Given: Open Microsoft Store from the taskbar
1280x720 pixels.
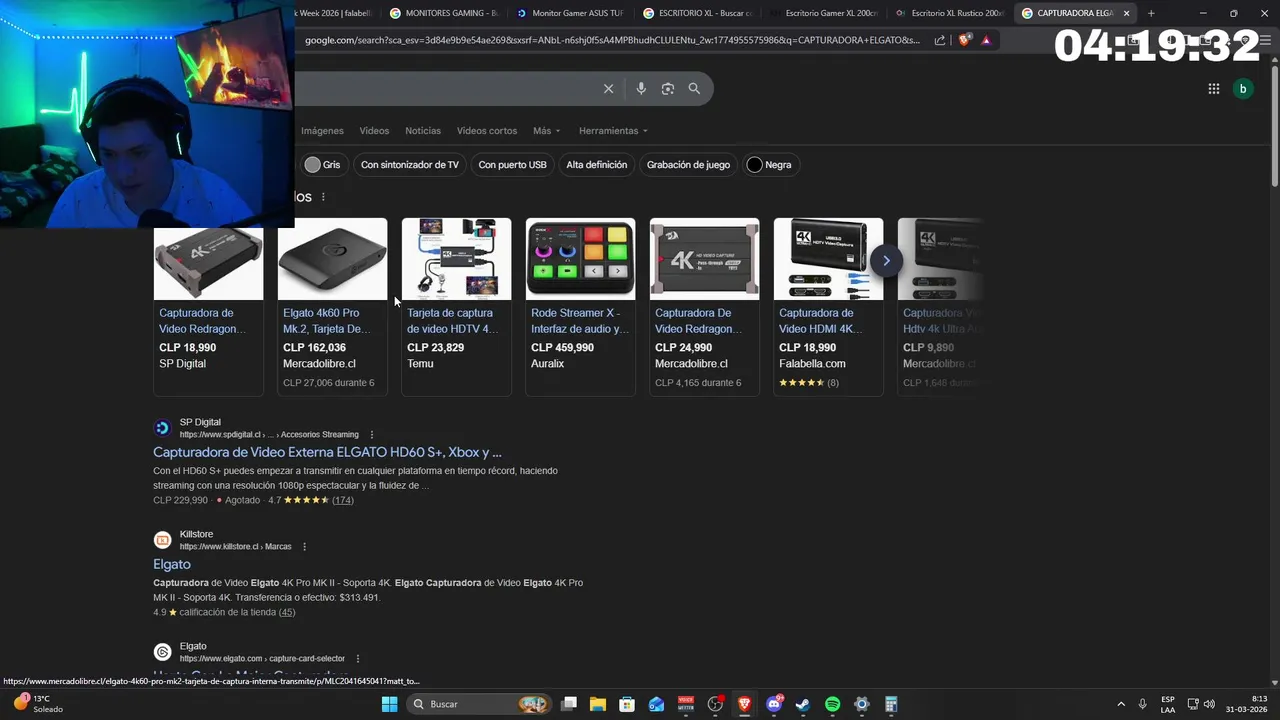Looking at the screenshot, I should click(627, 704).
